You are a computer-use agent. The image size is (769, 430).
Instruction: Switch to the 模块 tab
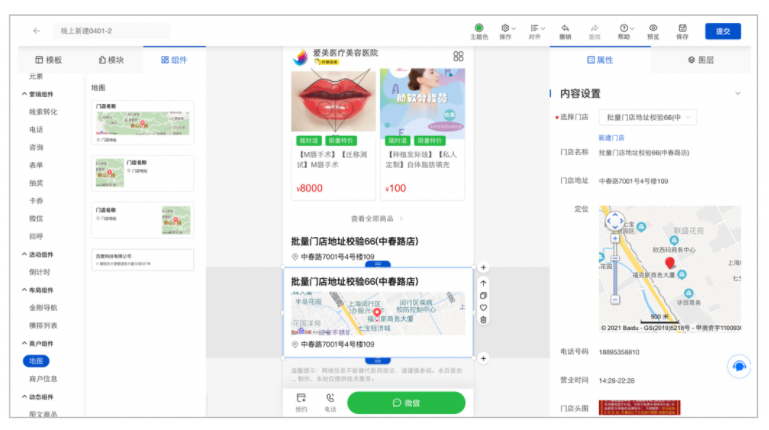click(x=111, y=60)
